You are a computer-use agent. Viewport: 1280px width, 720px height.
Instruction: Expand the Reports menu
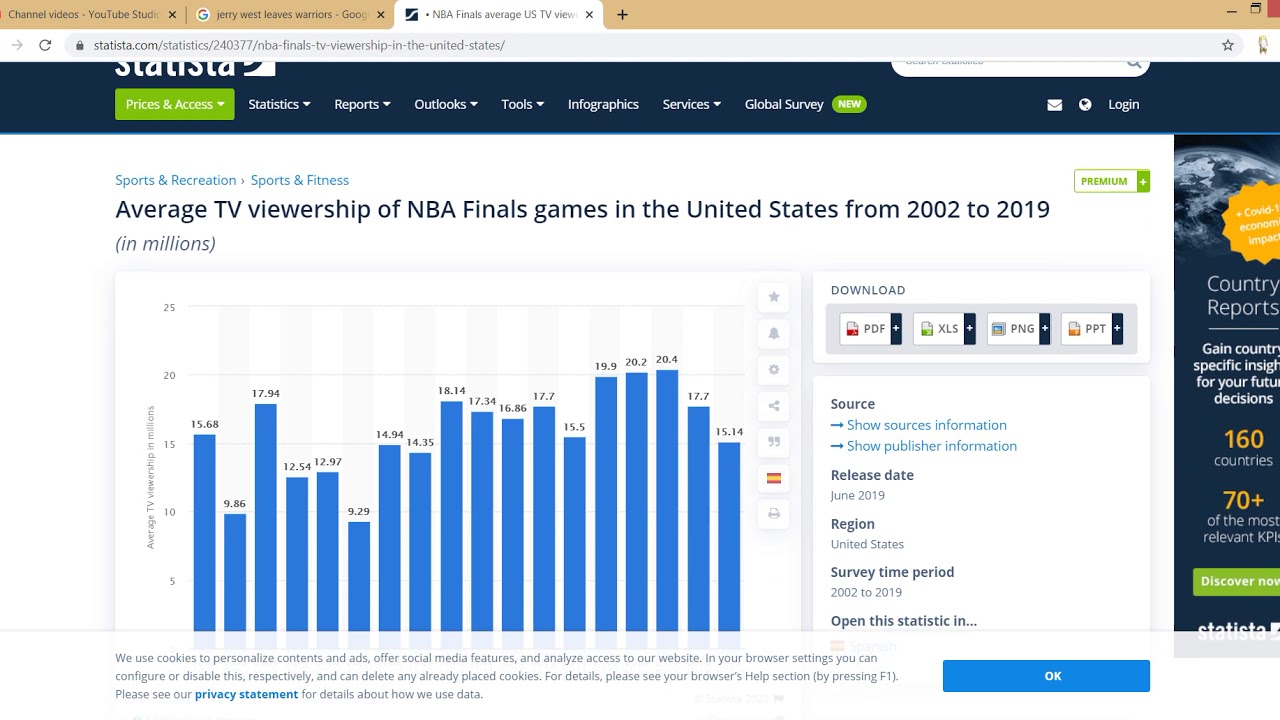point(362,104)
